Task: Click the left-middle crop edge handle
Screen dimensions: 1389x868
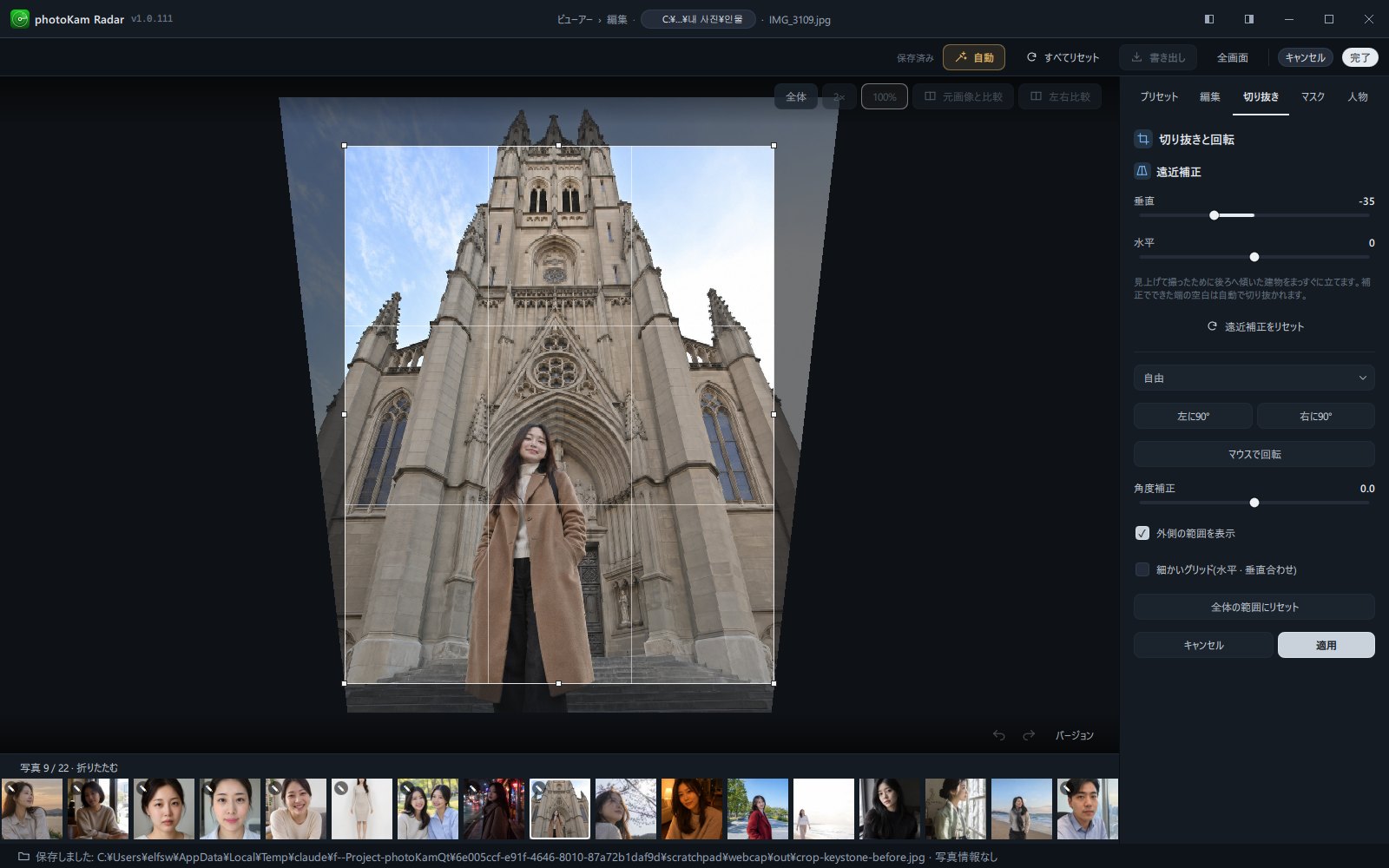Action: pos(345,414)
